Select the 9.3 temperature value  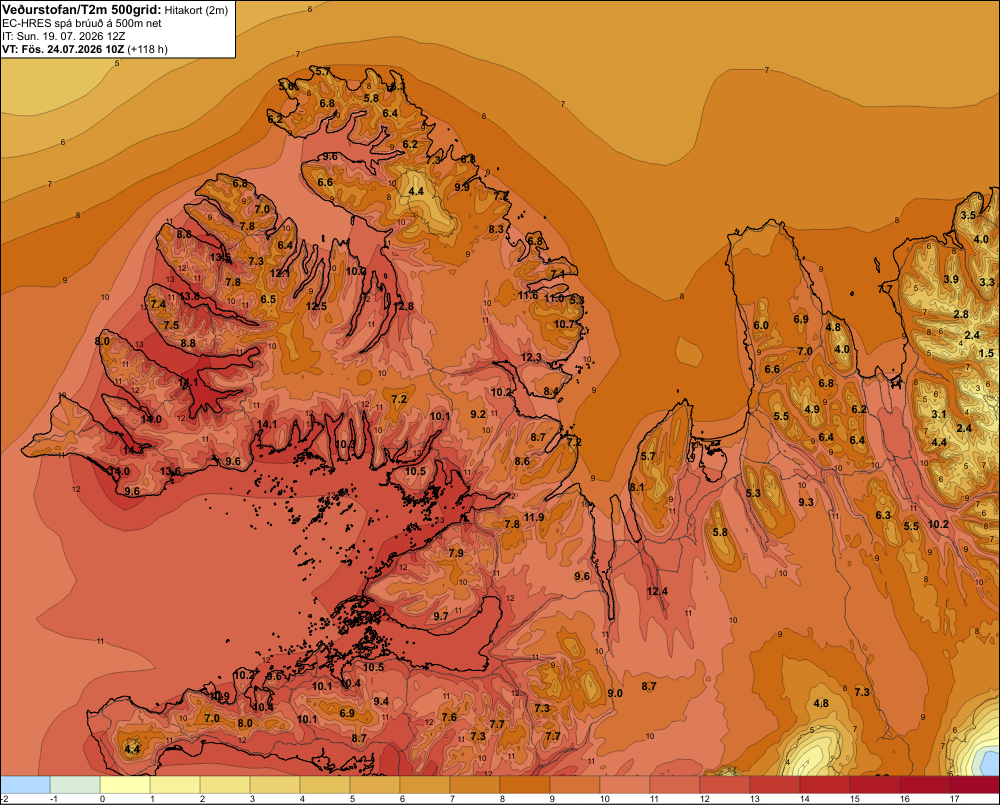[806, 502]
